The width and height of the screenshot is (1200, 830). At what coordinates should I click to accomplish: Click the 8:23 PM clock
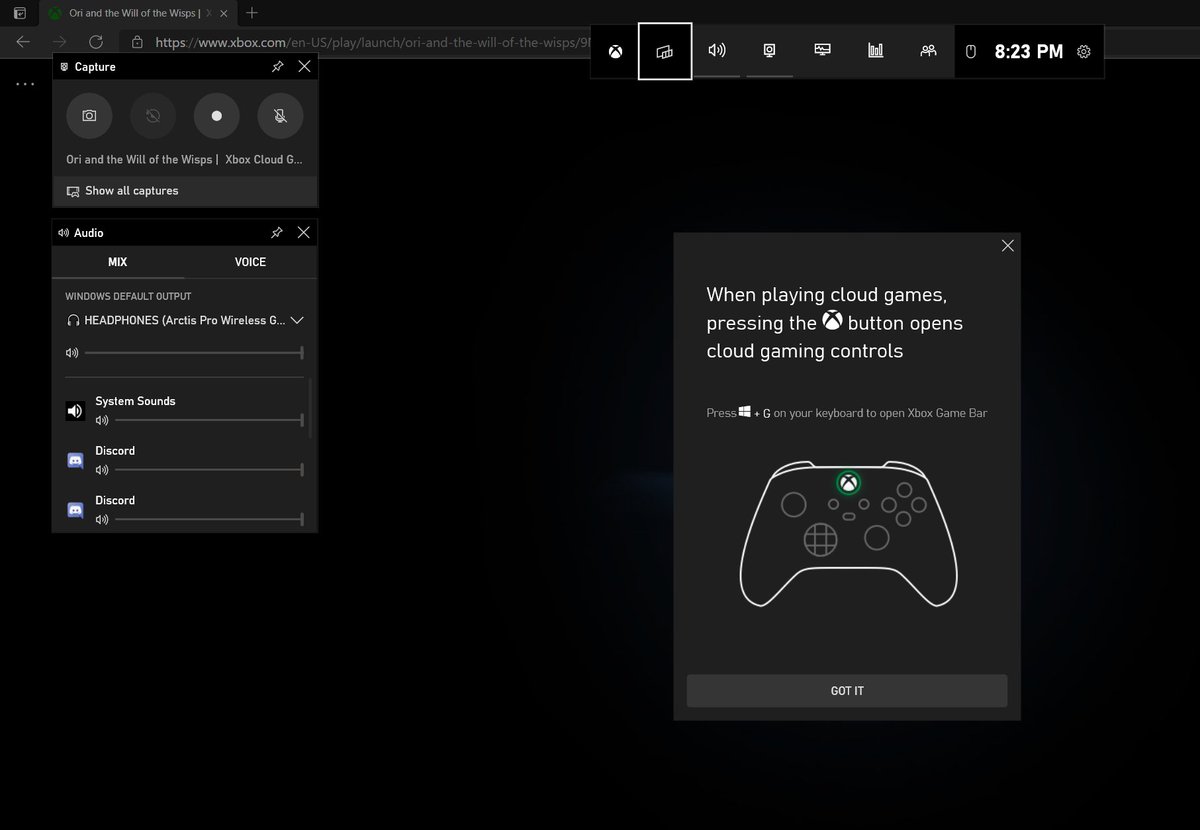coord(1029,52)
